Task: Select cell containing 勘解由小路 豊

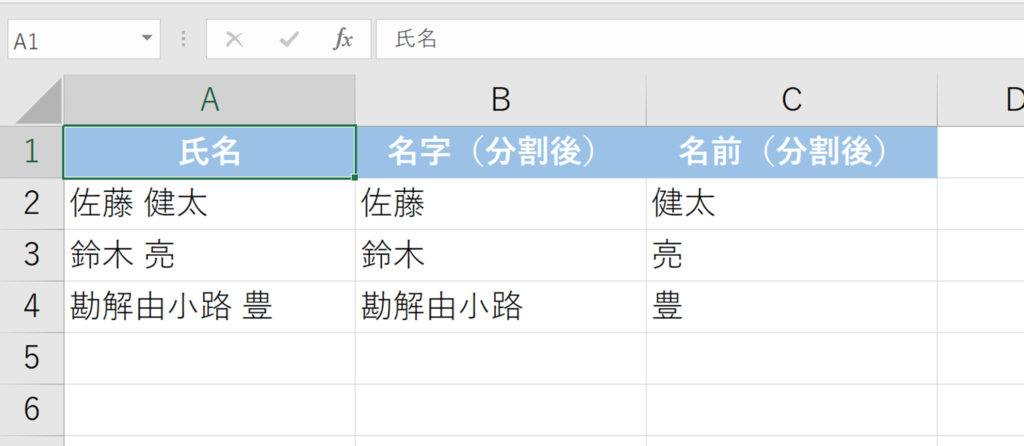Action: pyautogui.click(x=209, y=307)
